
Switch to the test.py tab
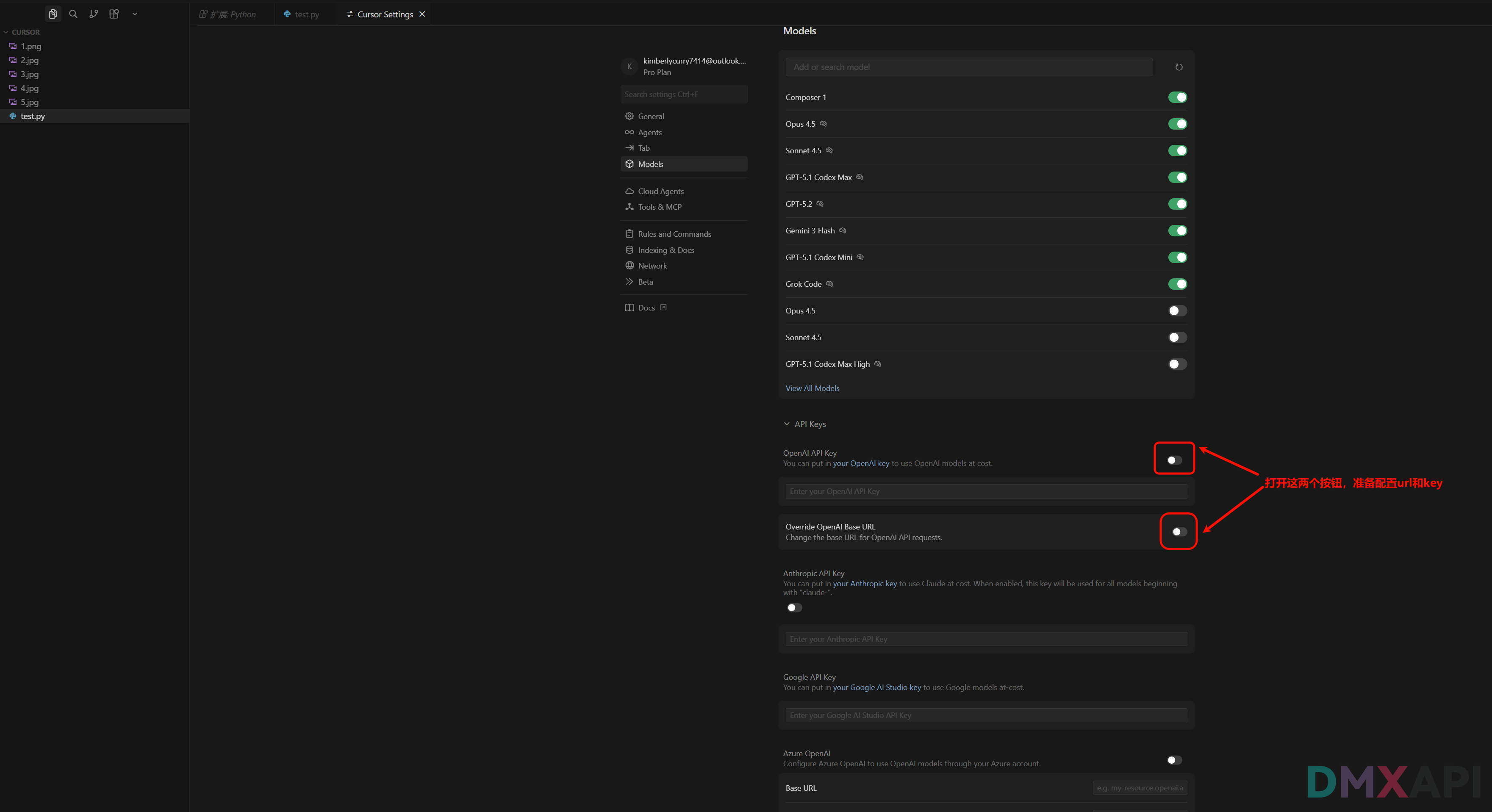pyautogui.click(x=306, y=14)
